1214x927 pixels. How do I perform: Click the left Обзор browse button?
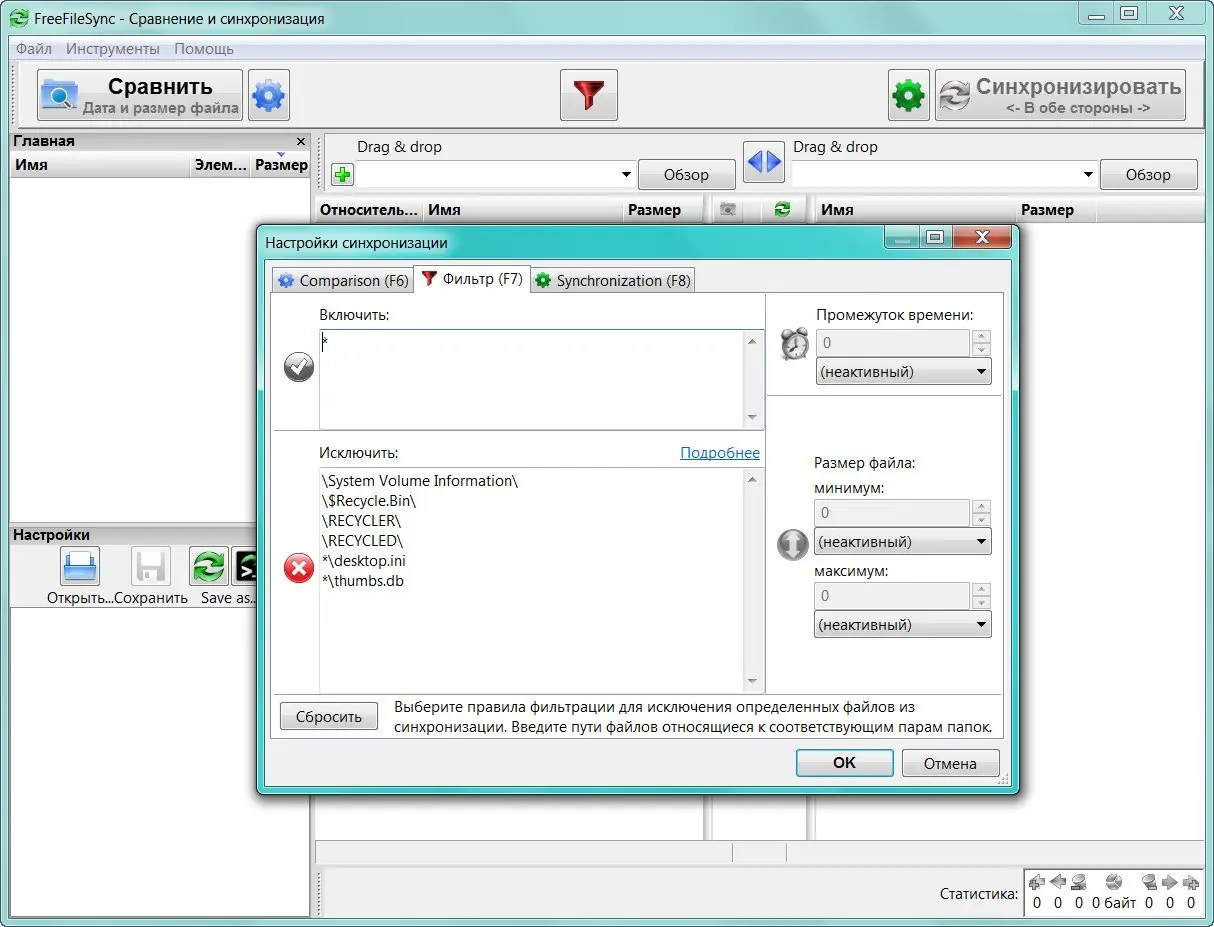coord(686,174)
